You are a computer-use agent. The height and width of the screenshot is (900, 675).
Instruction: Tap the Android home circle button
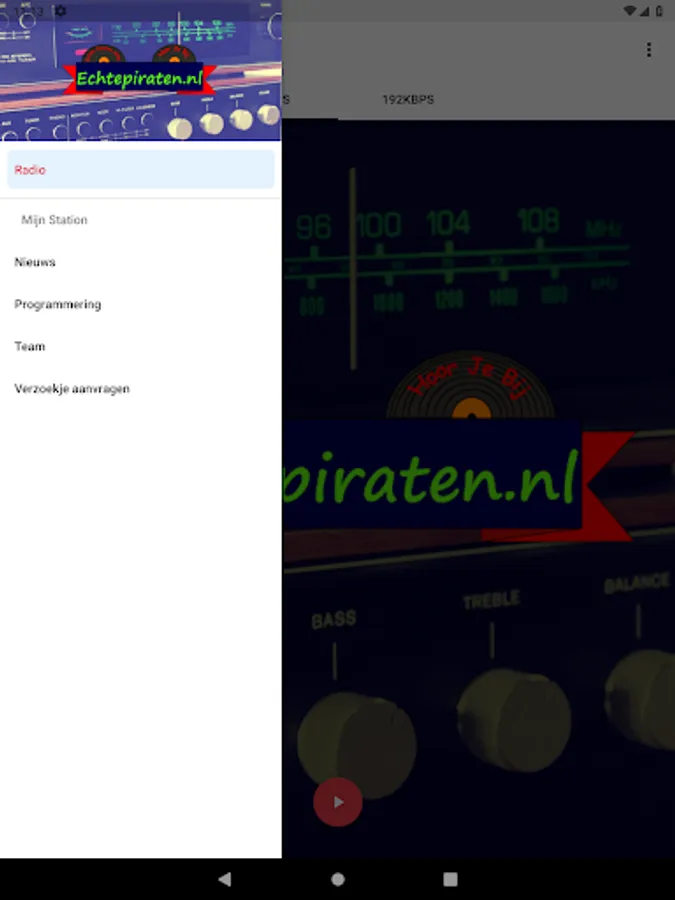click(338, 879)
